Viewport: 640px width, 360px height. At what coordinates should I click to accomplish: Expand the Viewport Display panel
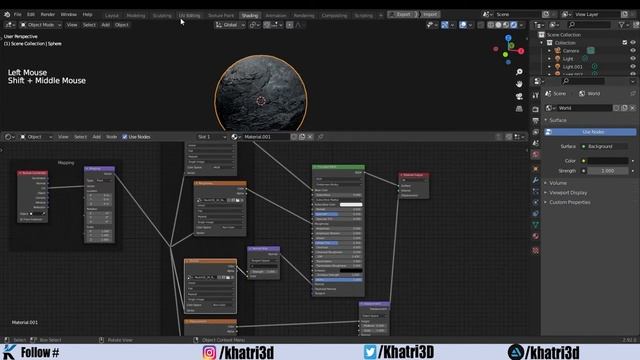pos(568,193)
